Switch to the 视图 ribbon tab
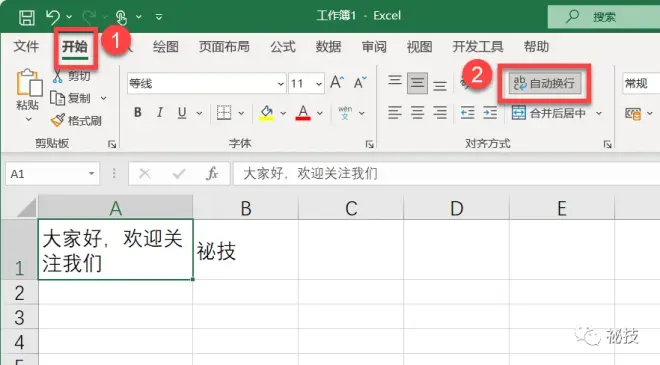Screen dimensions: 660x365 click(419, 47)
